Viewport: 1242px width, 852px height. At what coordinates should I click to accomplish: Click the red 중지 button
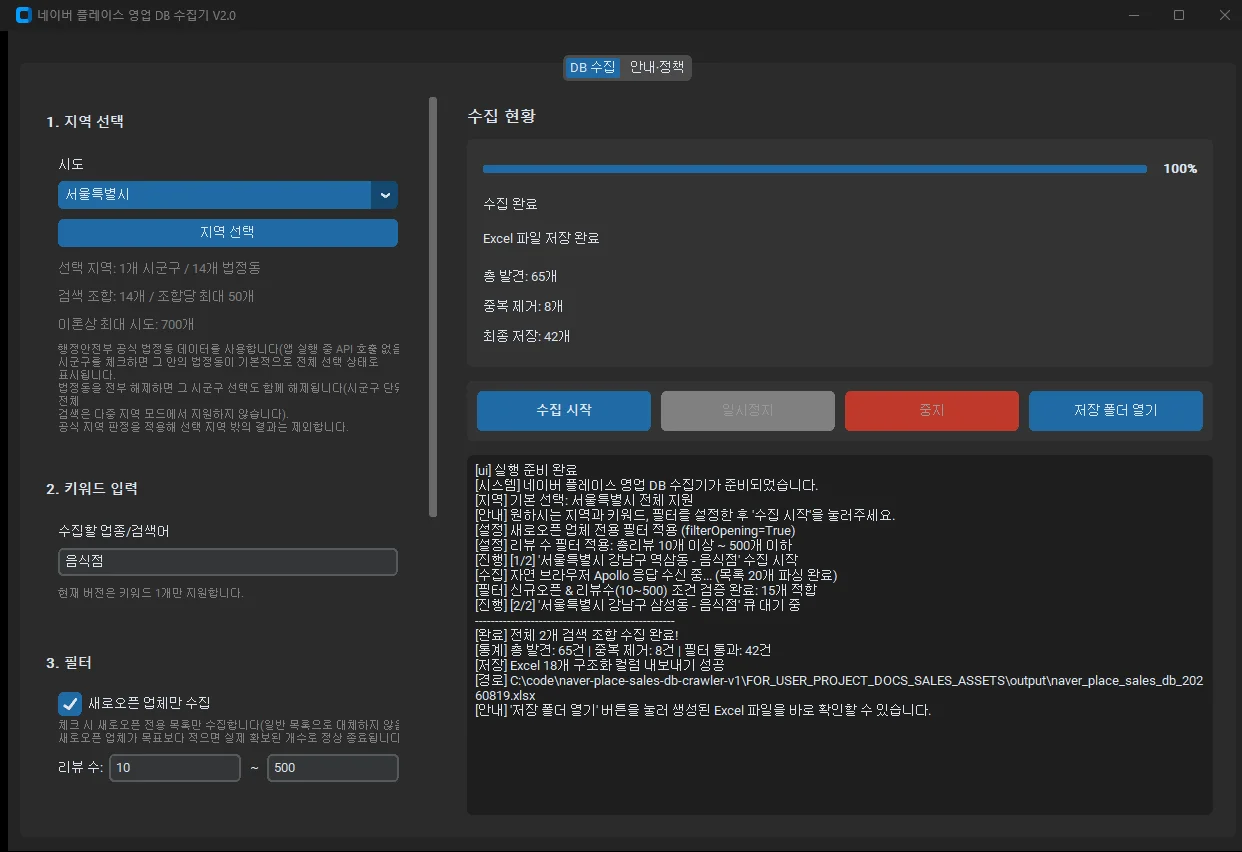932,410
